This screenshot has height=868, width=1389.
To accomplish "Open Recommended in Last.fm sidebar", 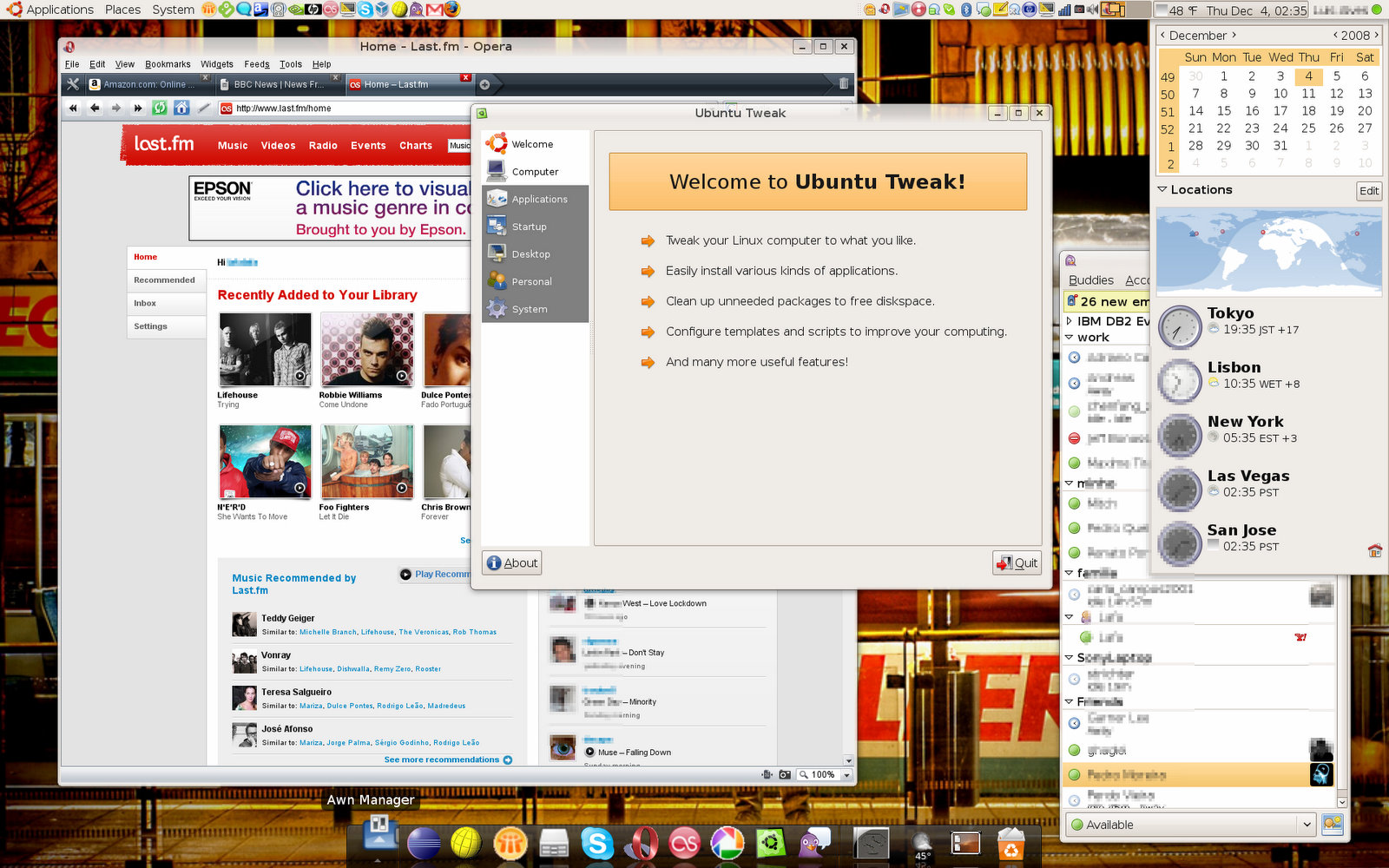I will [165, 280].
